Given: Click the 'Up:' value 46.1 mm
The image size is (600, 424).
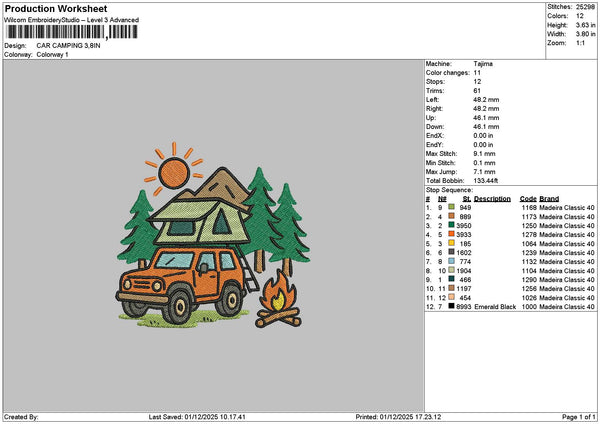Looking at the screenshot, I should coord(486,117).
